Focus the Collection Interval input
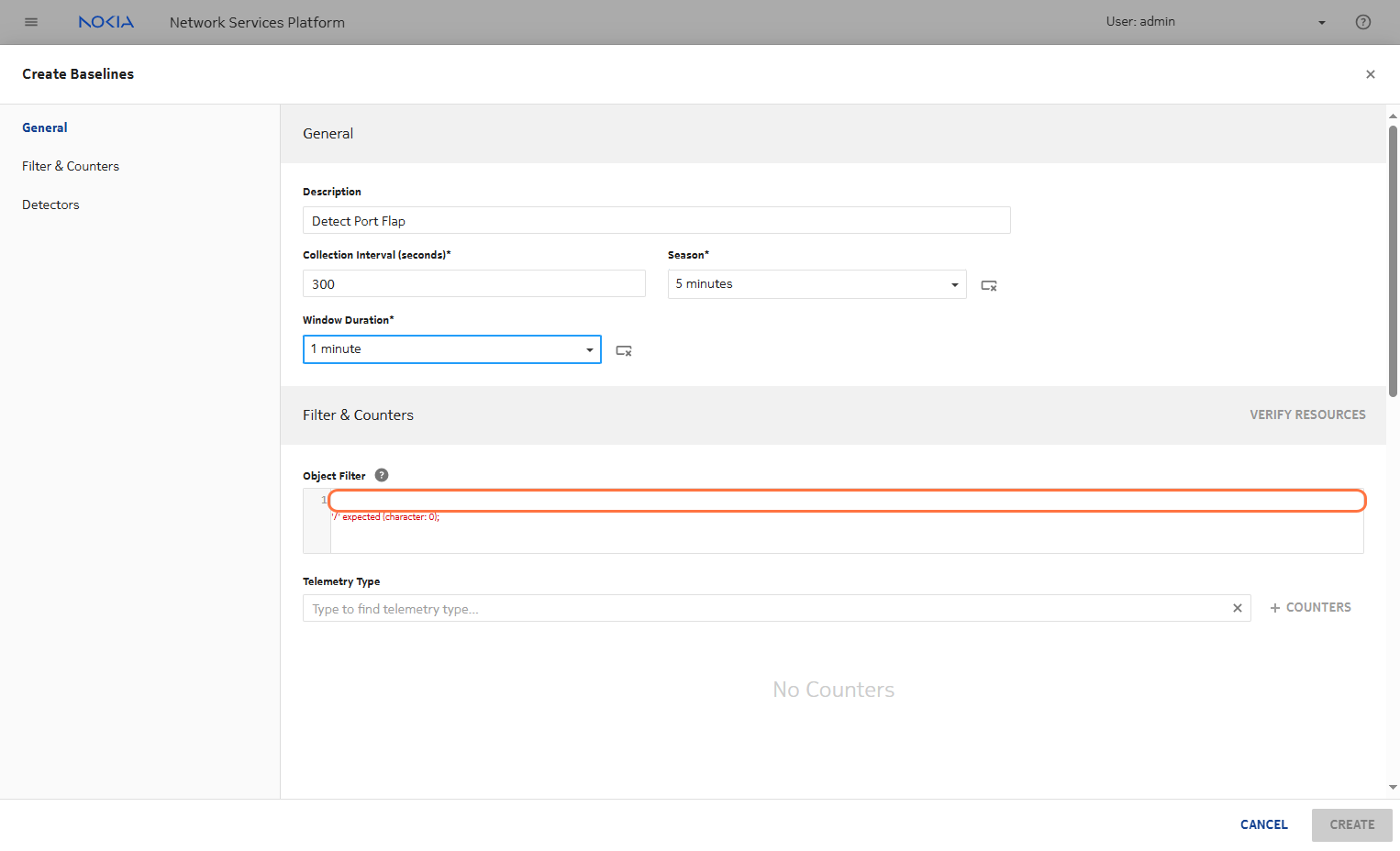The image size is (1400, 851). (x=473, y=284)
